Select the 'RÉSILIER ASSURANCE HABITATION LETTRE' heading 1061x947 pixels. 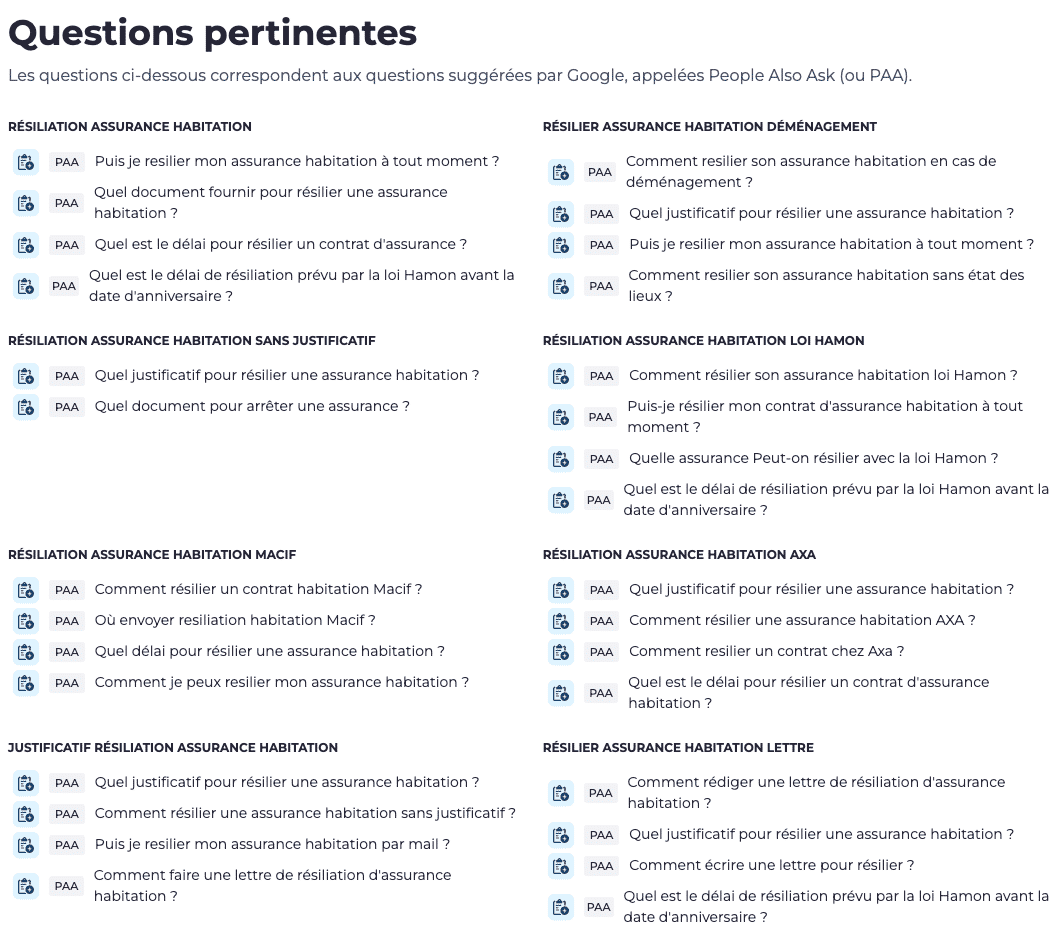pyautogui.click(x=678, y=748)
